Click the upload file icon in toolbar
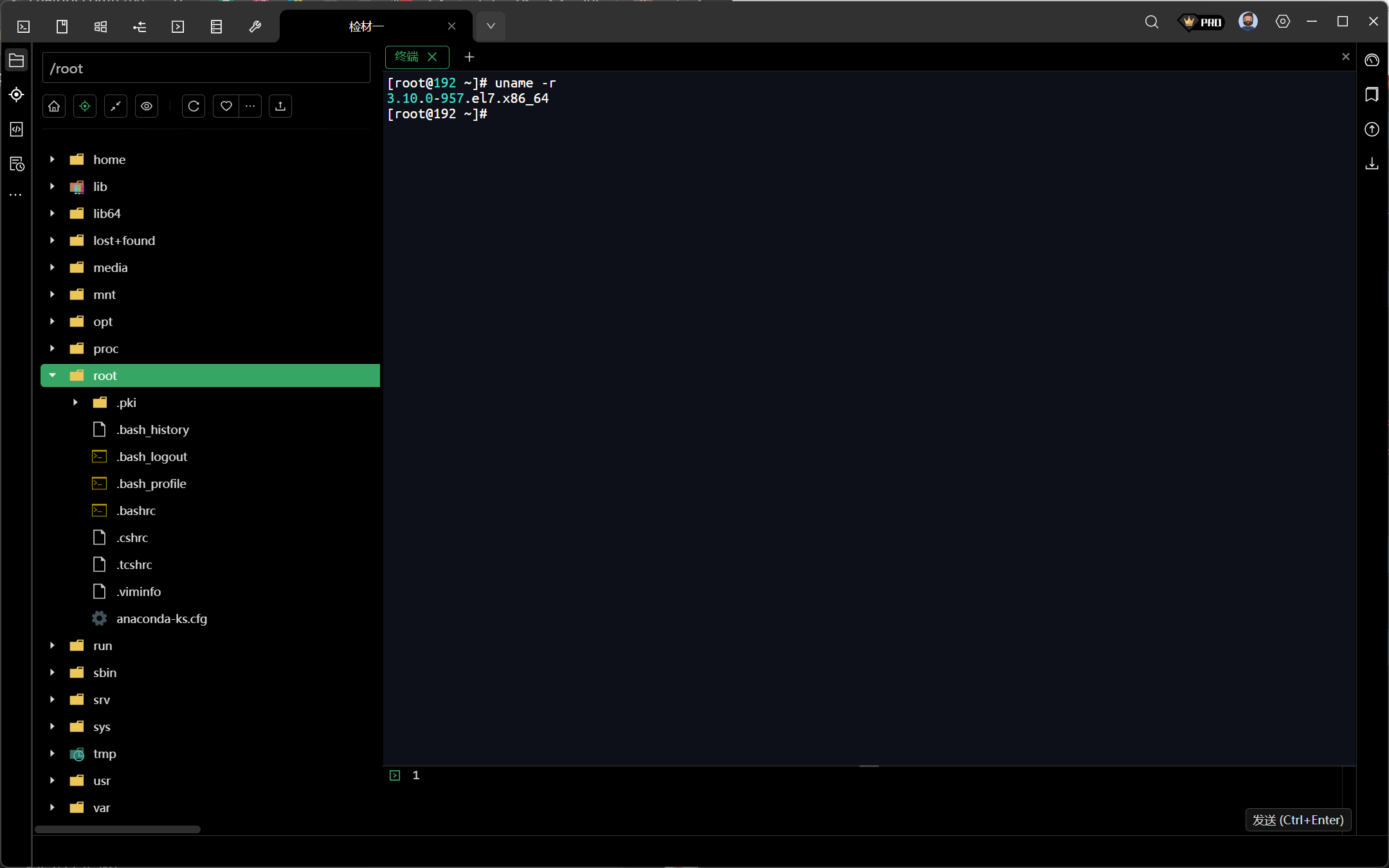This screenshot has height=868, width=1389. pyautogui.click(x=280, y=106)
